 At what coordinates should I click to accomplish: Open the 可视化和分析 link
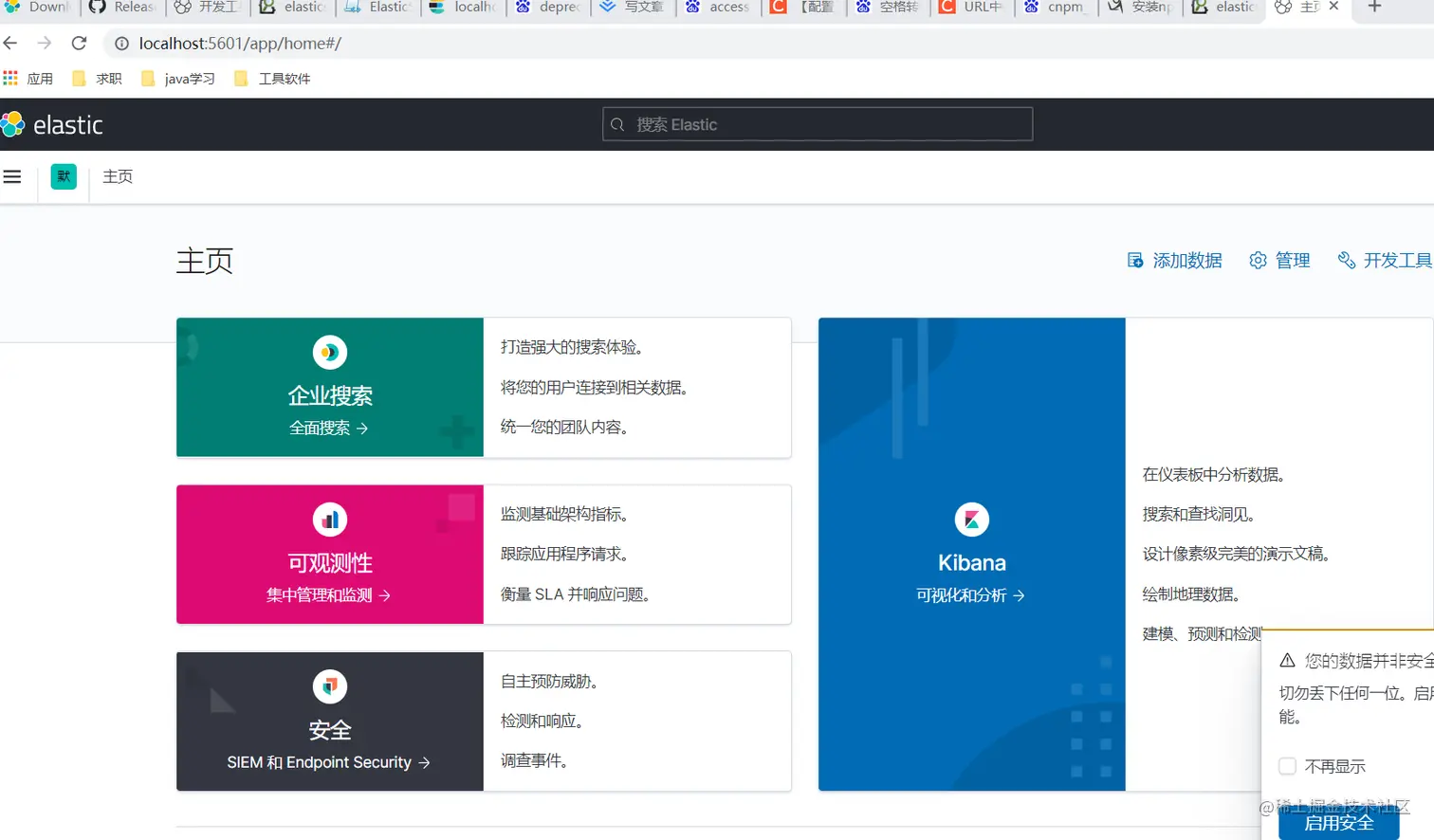[x=971, y=595]
